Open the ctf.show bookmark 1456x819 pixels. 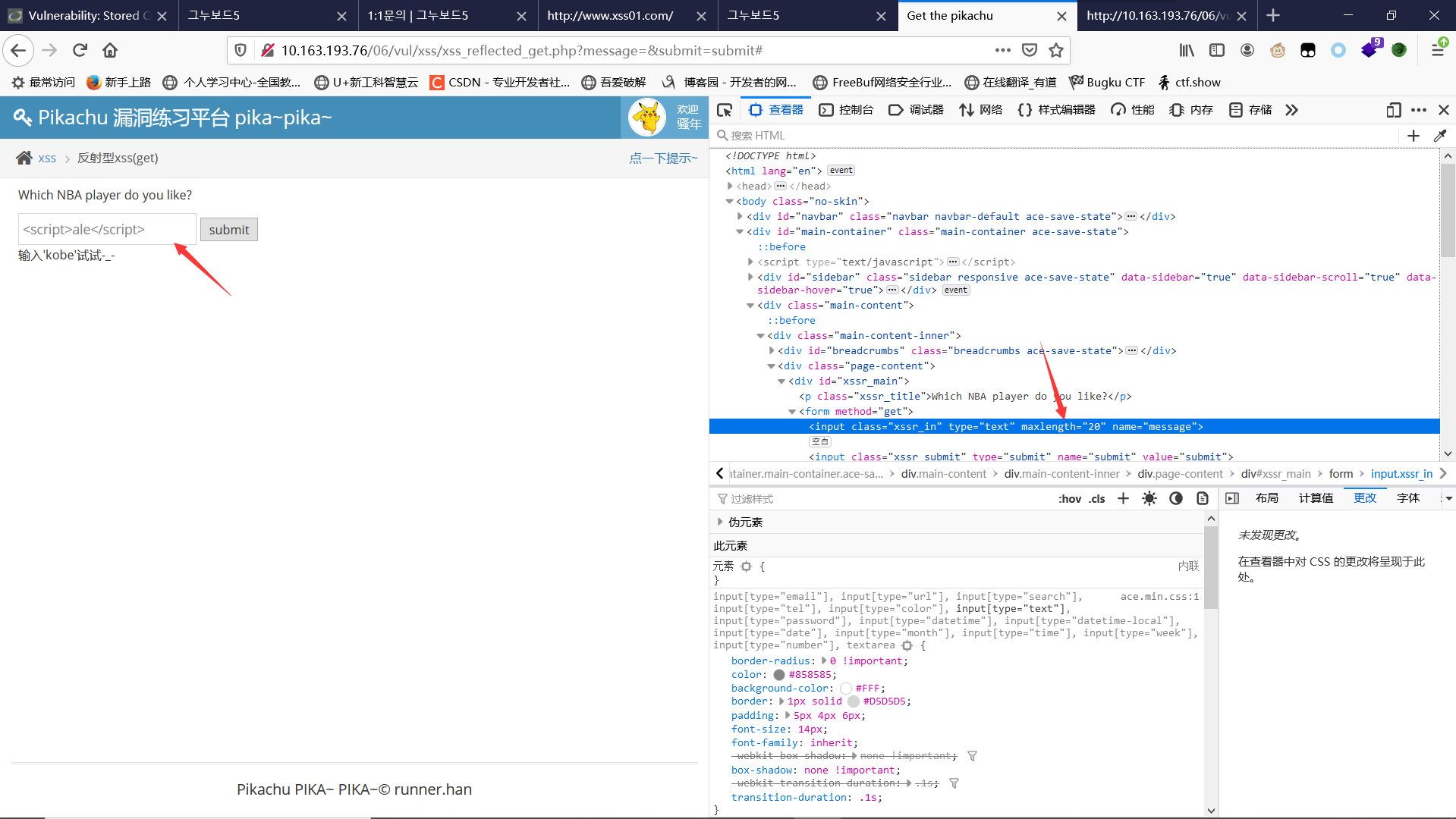1189,82
